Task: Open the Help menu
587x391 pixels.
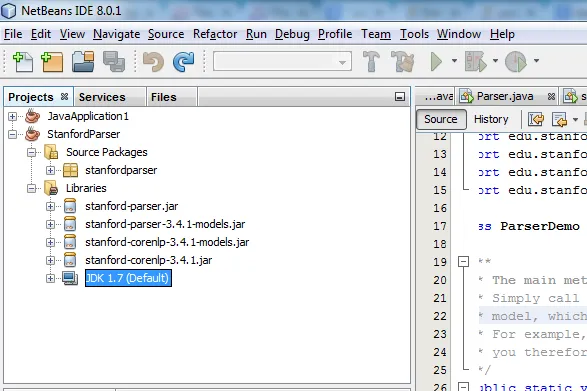Action: coord(502,34)
